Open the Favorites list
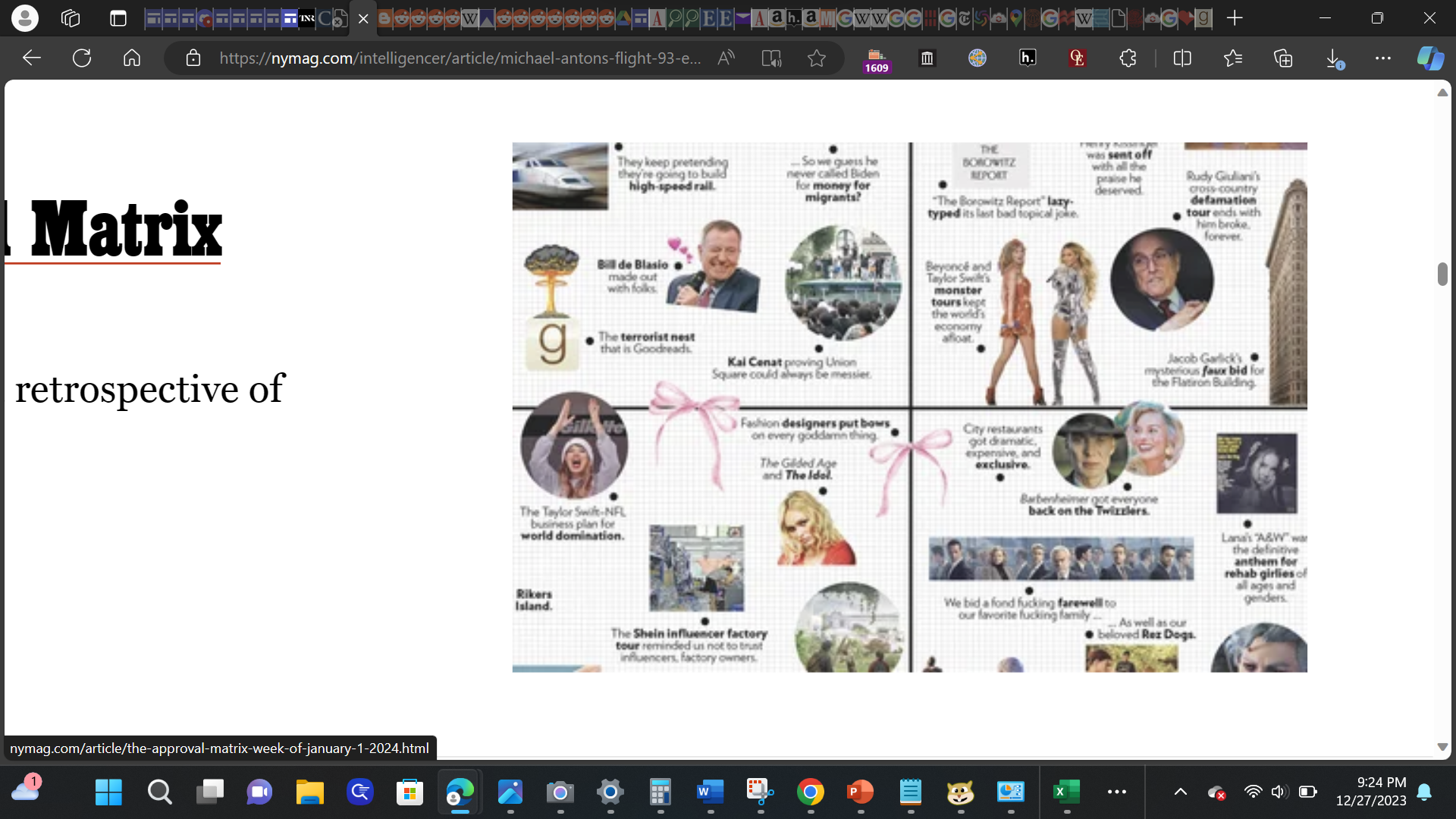1456x819 pixels. click(x=1233, y=58)
